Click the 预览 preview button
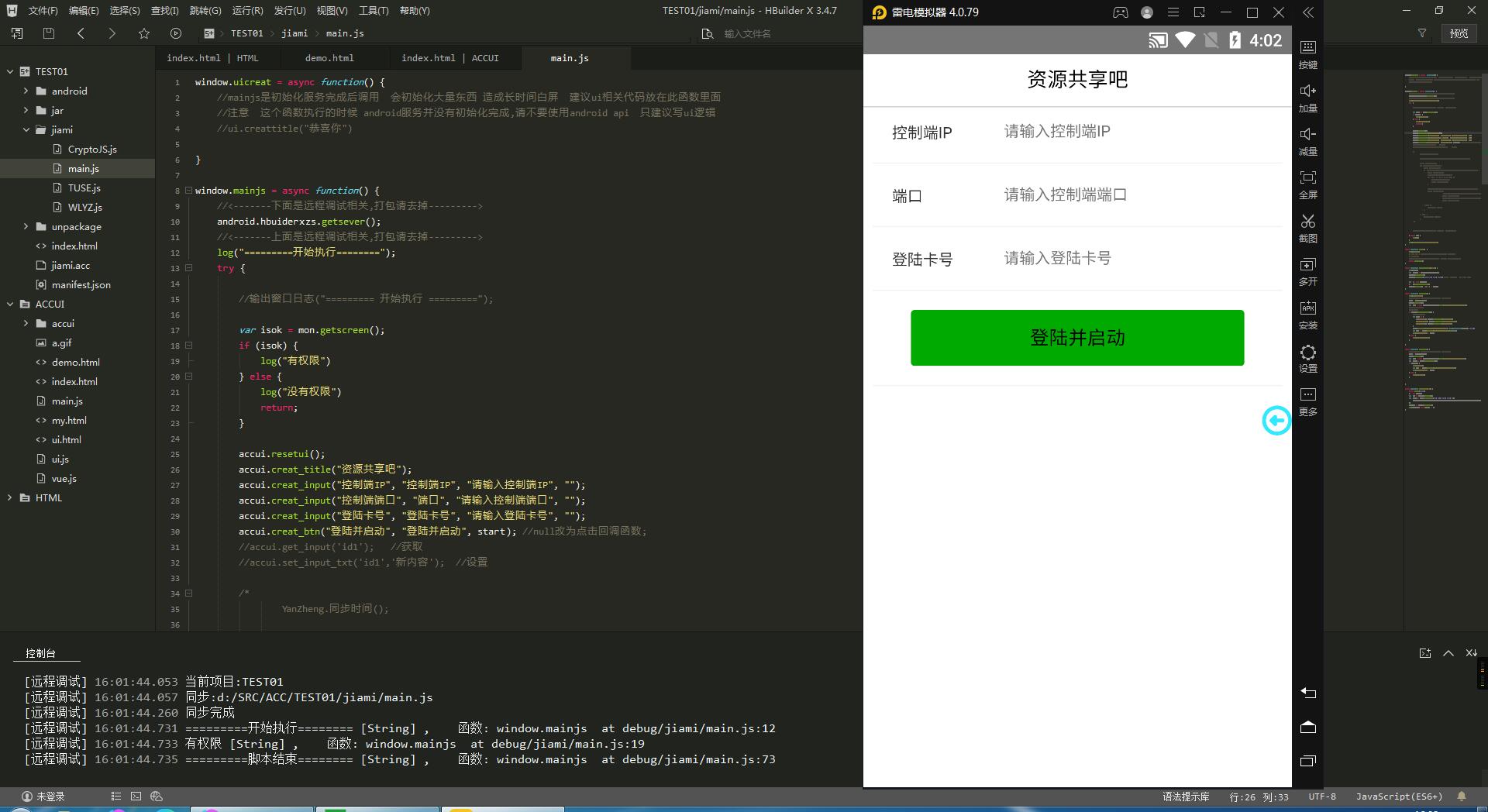The height and width of the screenshot is (812, 1488). (x=1459, y=33)
